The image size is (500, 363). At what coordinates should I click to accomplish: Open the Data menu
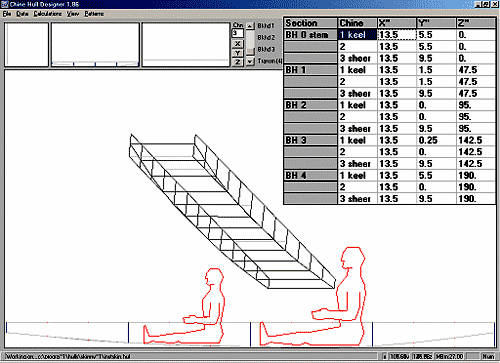coord(22,14)
